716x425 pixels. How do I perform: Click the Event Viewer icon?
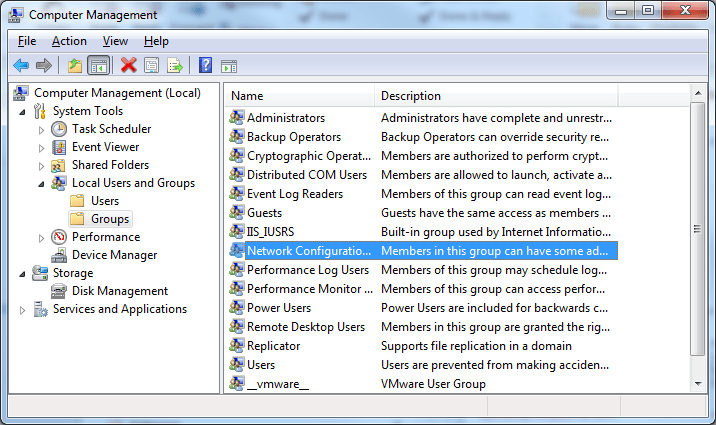coord(59,147)
